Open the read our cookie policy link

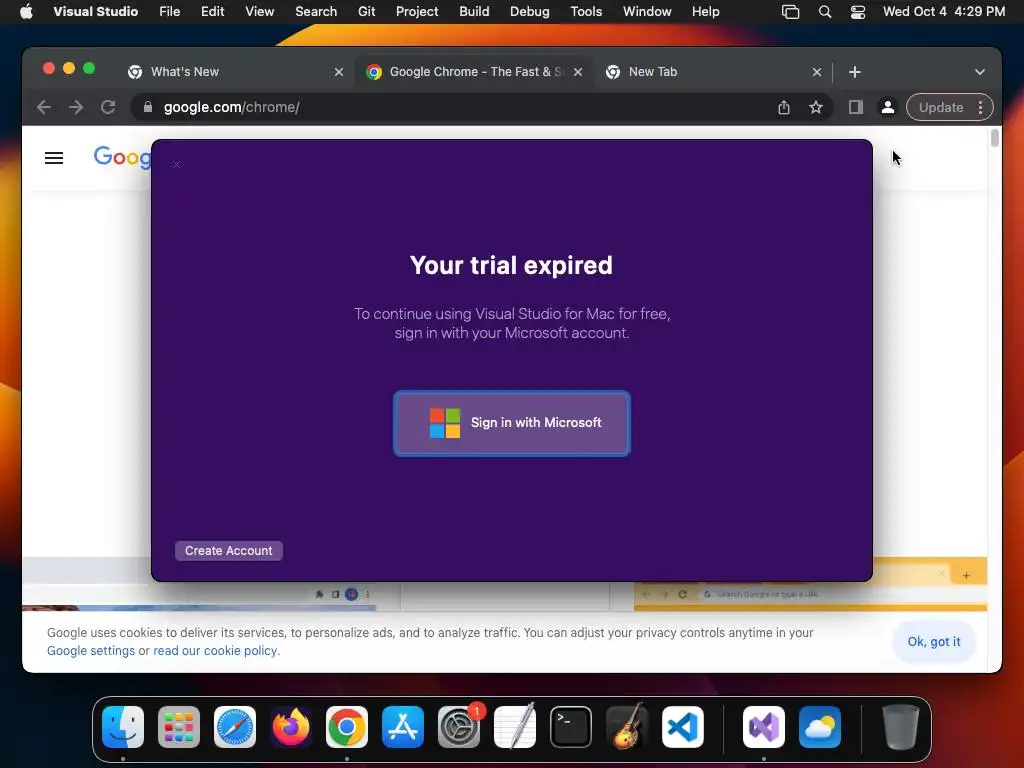[216, 650]
